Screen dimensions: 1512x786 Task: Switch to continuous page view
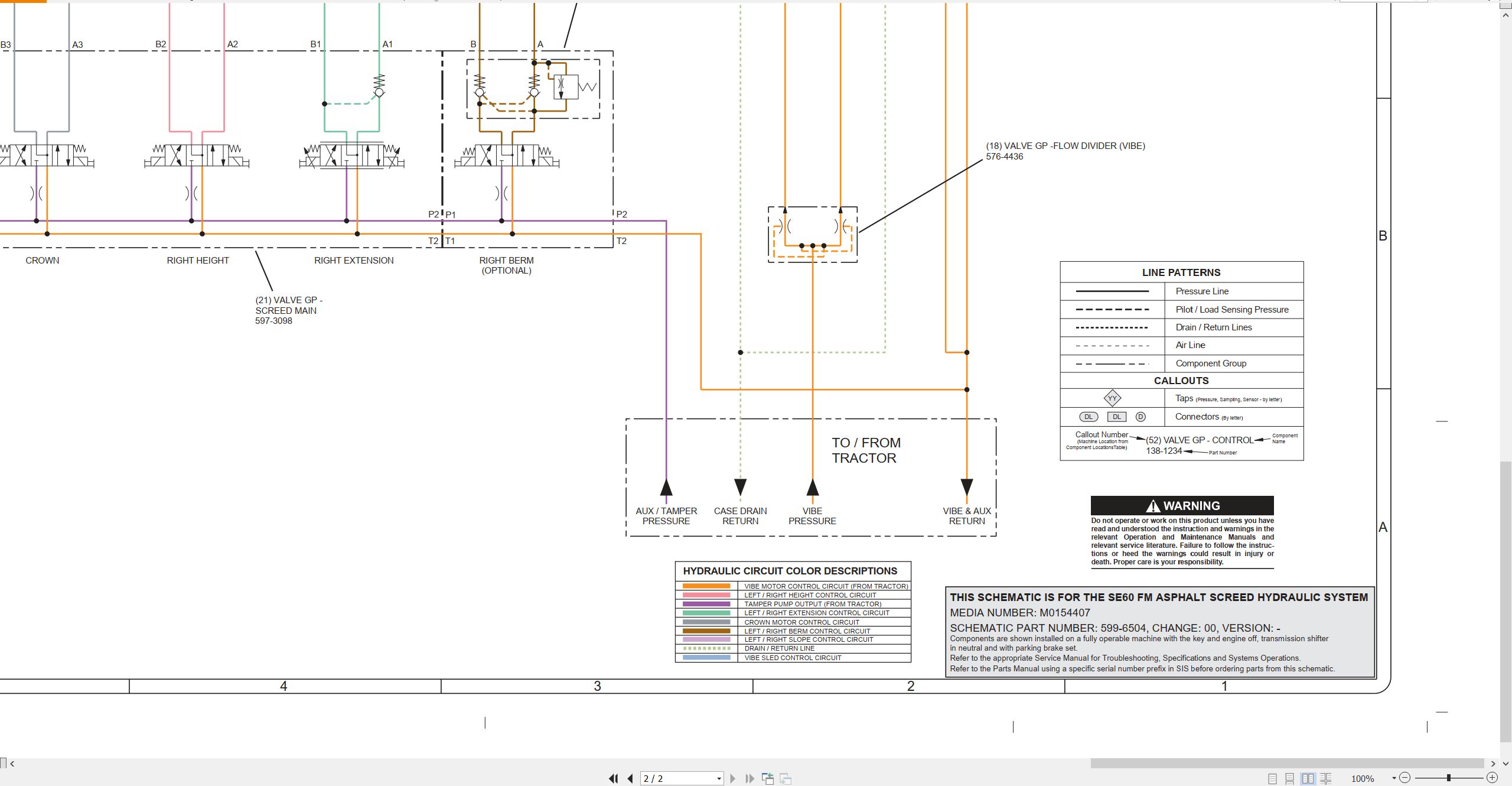pyautogui.click(x=1290, y=778)
